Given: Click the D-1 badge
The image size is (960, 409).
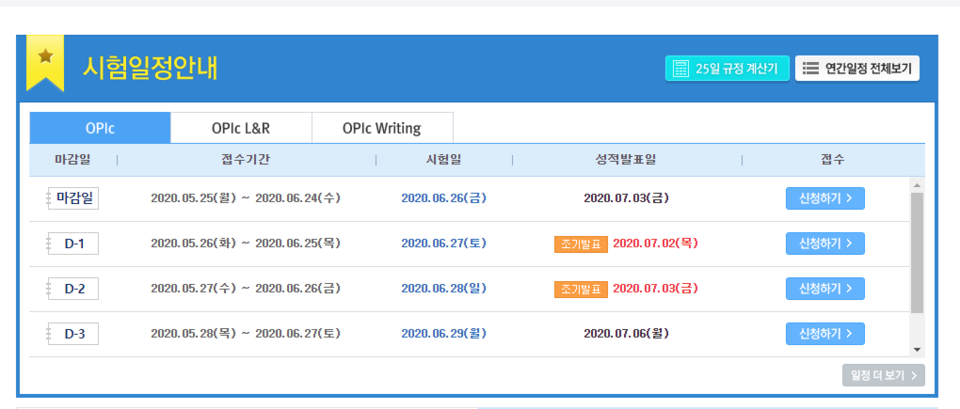Looking at the screenshot, I should [x=73, y=244].
